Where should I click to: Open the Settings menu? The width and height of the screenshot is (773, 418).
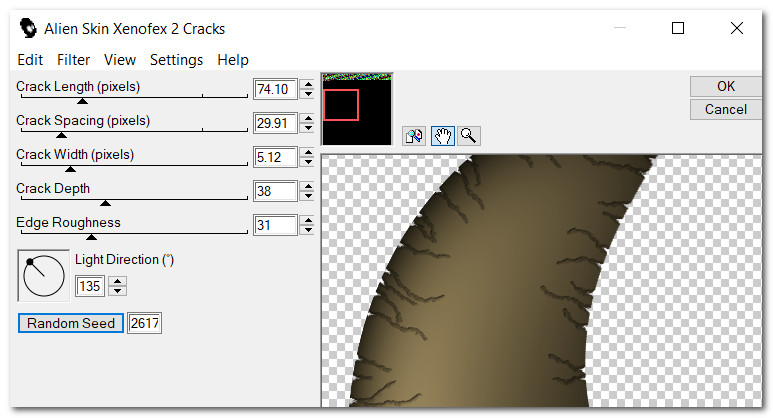(x=176, y=60)
